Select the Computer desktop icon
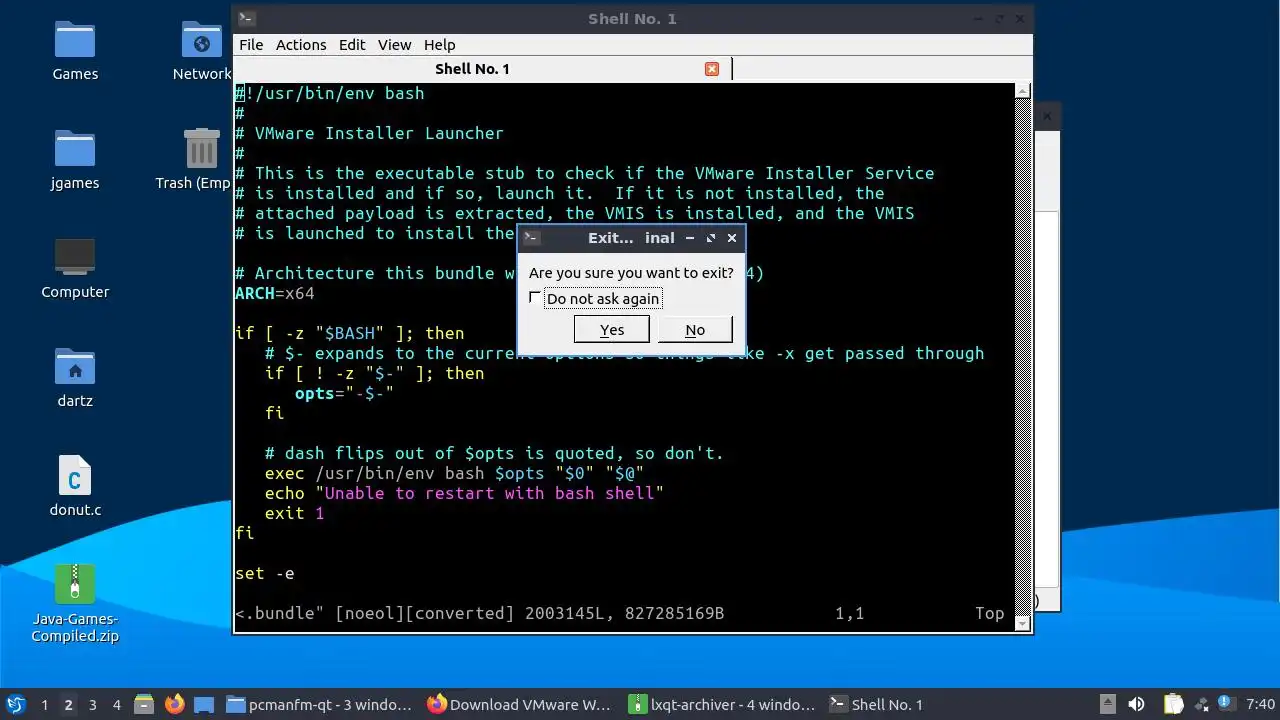 click(75, 268)
